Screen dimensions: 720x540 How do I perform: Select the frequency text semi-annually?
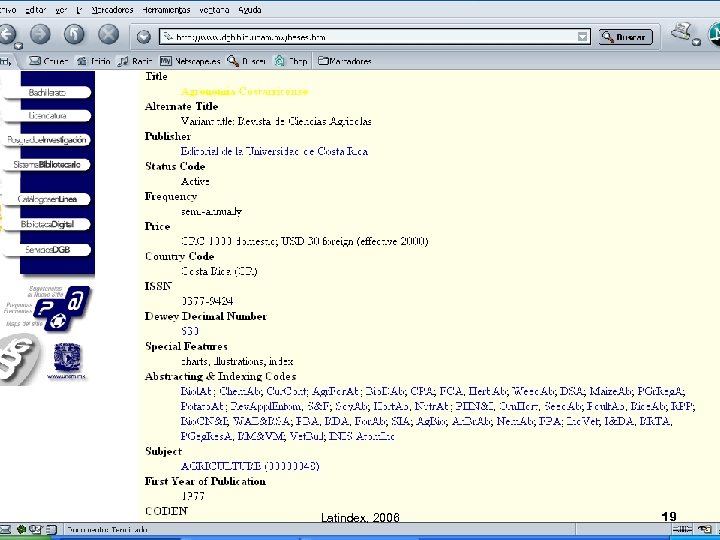(x=211, y=211)
